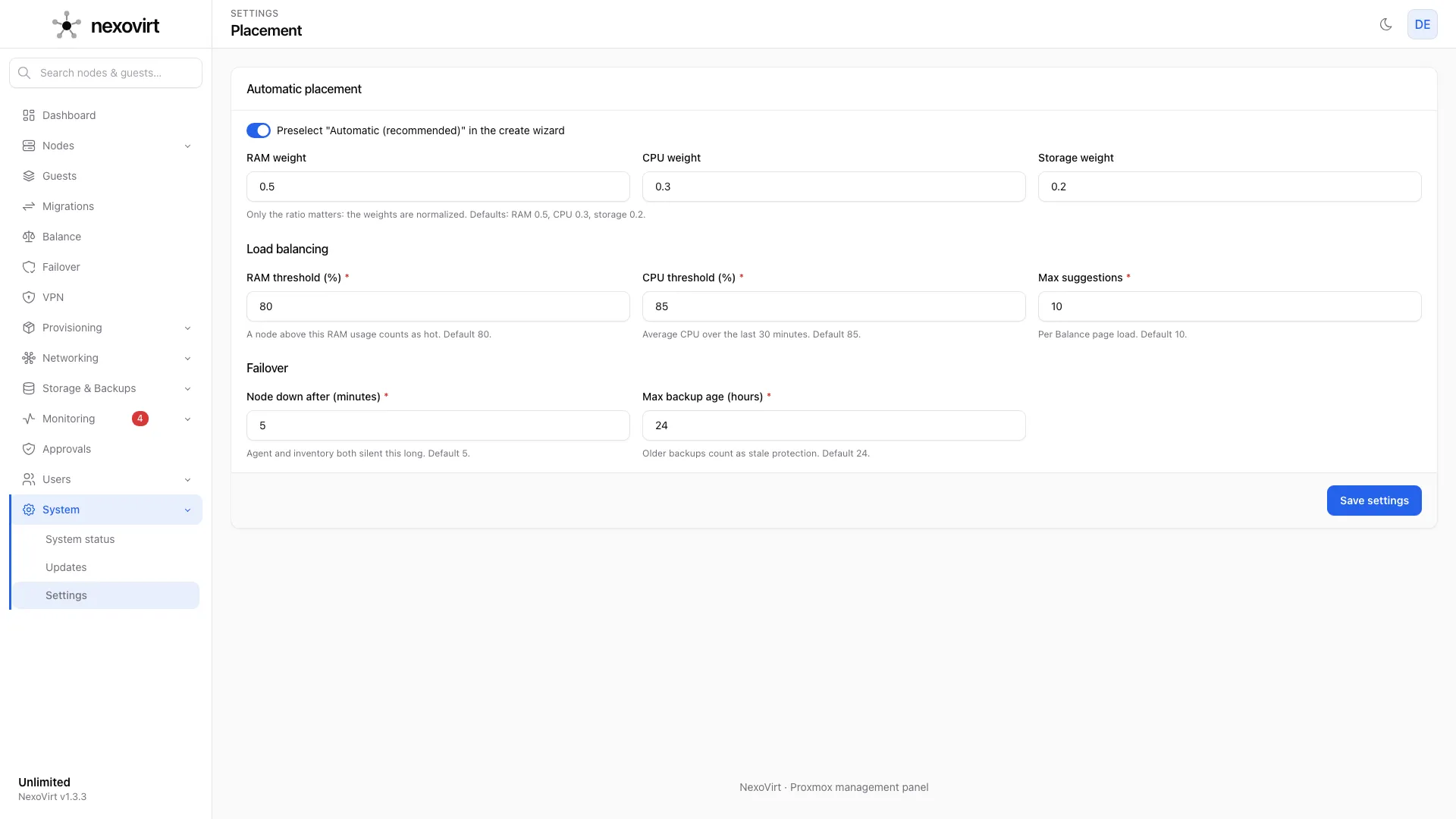Click the Networking icon
The image size is (1456, 819).
29,358
